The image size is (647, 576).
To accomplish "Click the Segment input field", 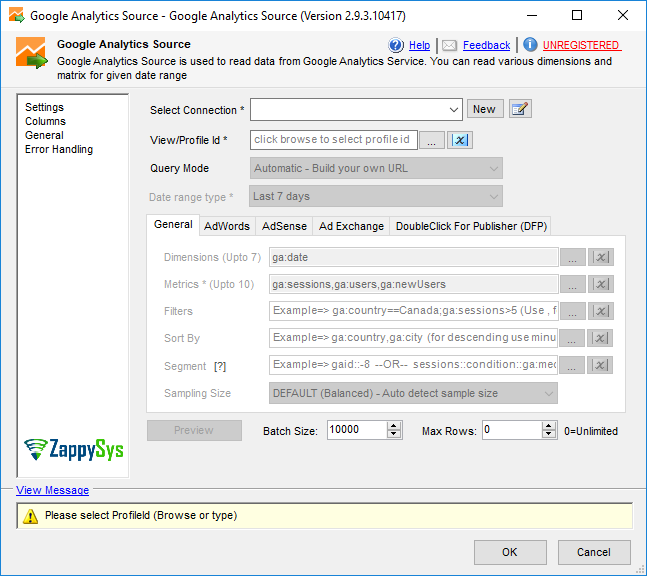I will pyautogui.click(x=413, y=365).
